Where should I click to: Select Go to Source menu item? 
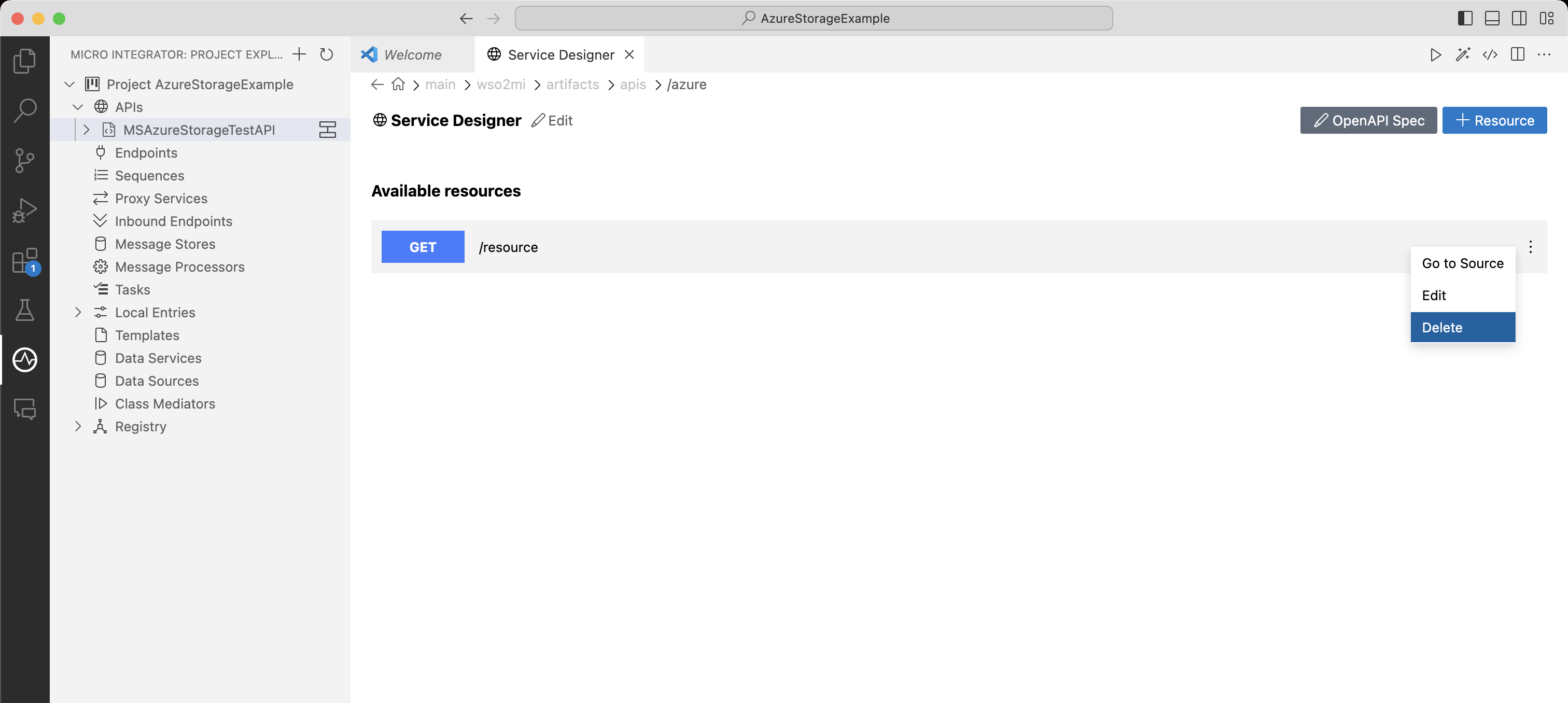pyautogui.click(x=1463, y=263)
